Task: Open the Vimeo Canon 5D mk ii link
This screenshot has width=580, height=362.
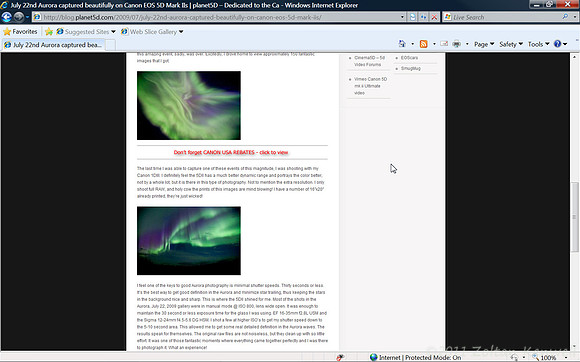Action: click(370, 86)
